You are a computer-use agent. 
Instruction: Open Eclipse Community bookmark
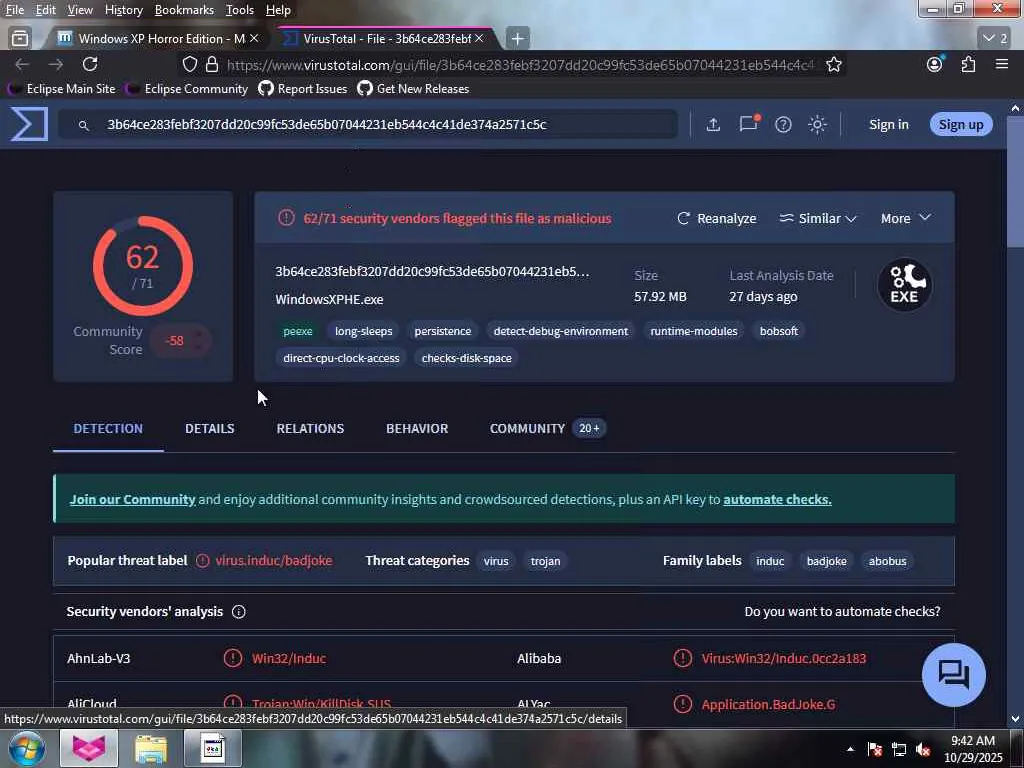point(187,89)
